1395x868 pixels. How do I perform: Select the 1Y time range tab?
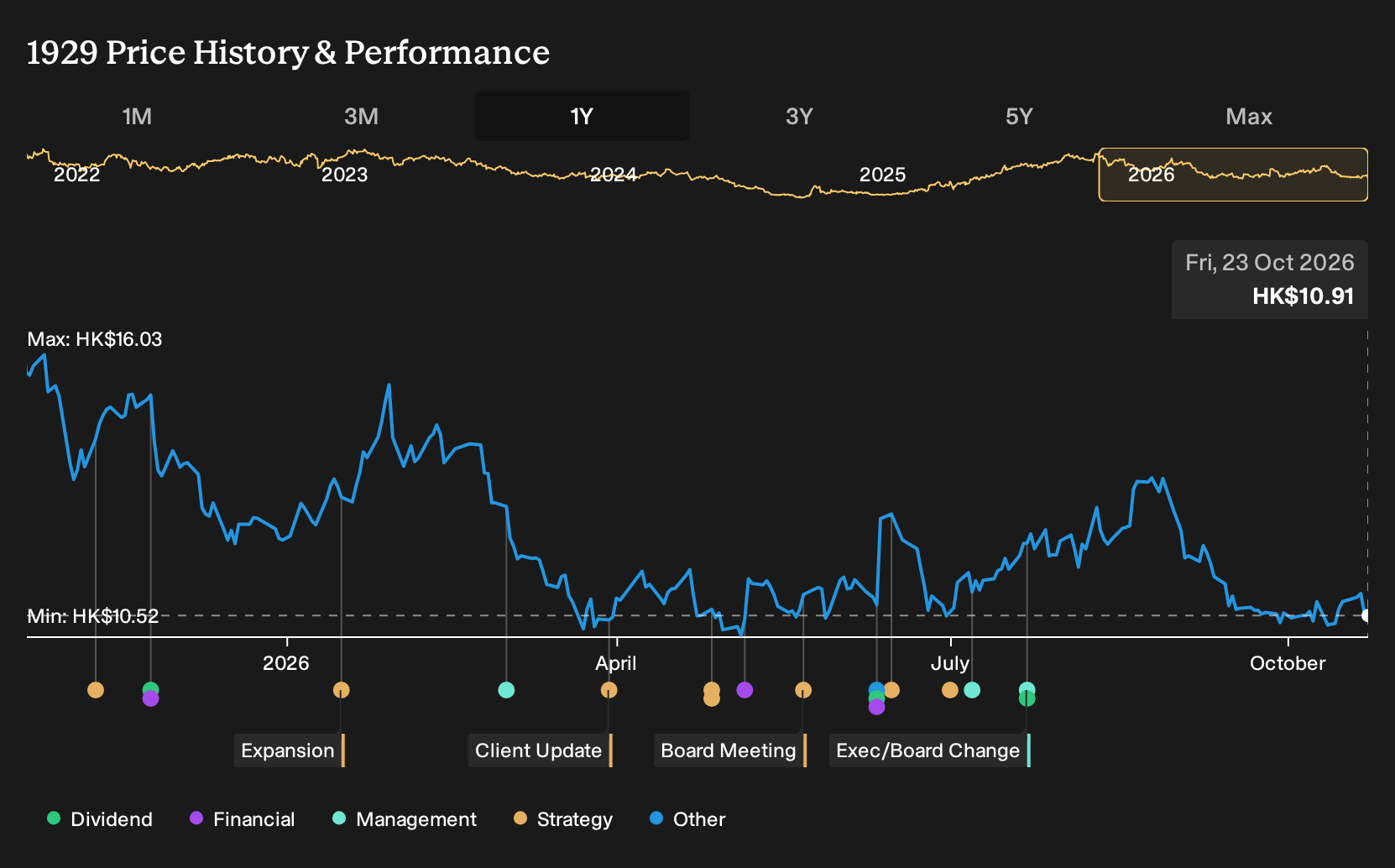pyautogui.click(x=583, y=116)
